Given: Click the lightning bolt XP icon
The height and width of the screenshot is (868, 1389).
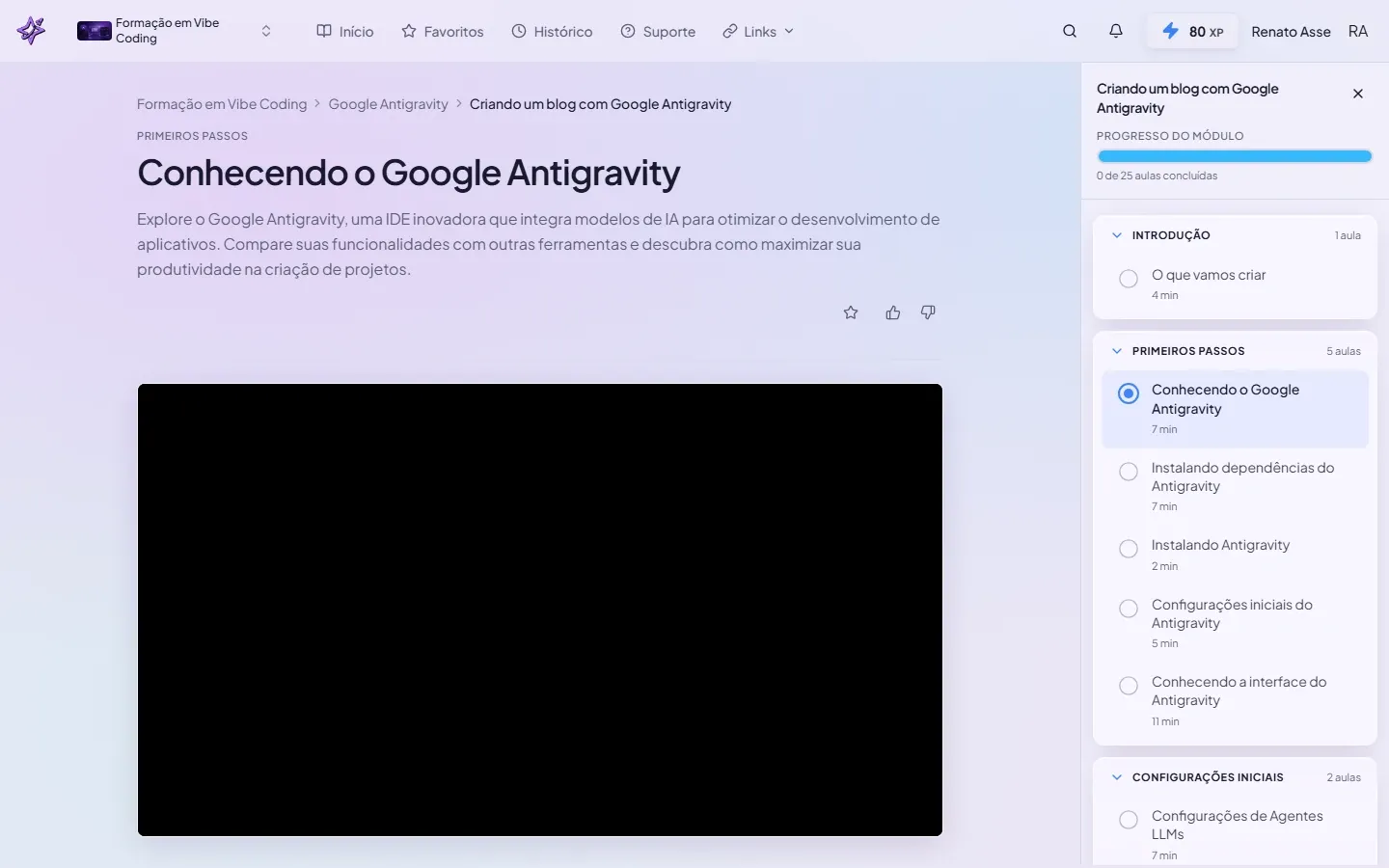Looking at the screenshot, I should [x=1170, y=31].
